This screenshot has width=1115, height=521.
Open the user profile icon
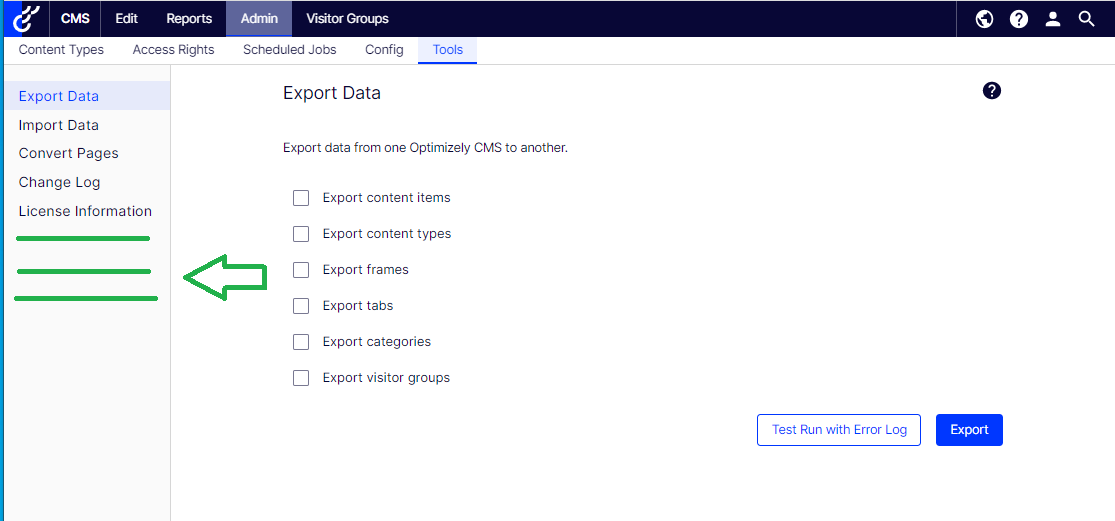[x=1052, y=19]
